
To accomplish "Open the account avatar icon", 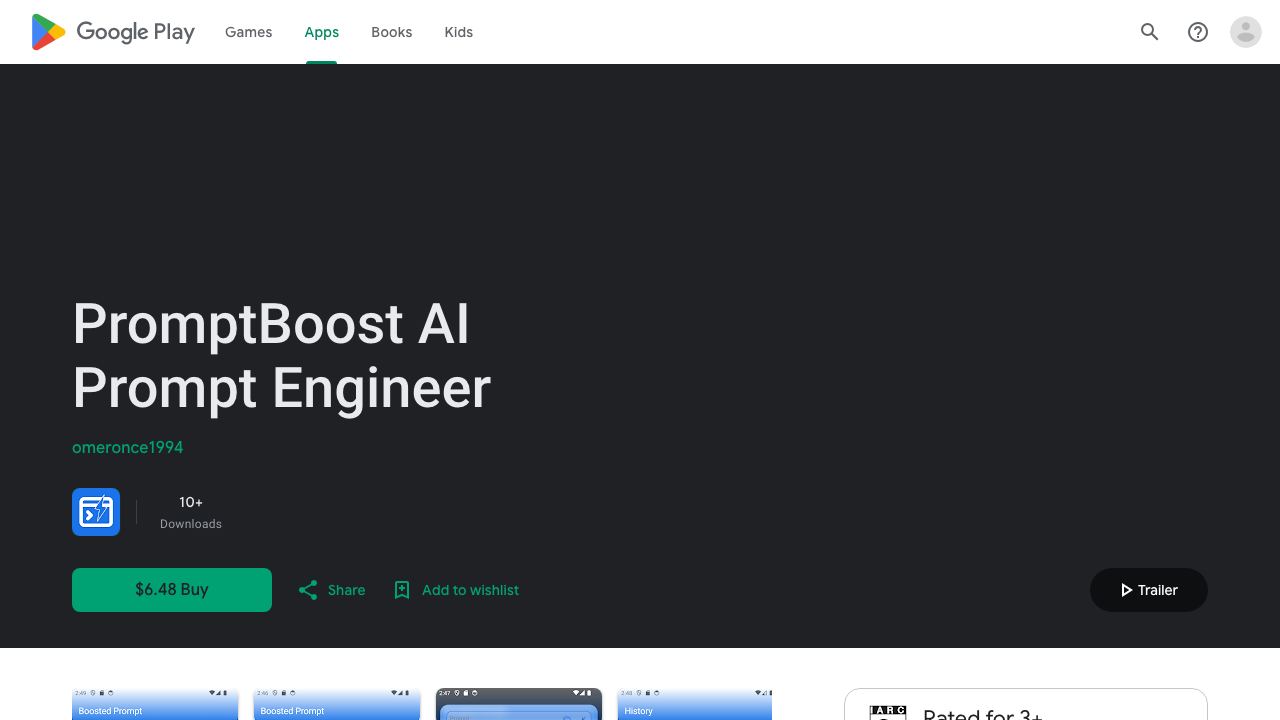I will (x=1246, y=32).
